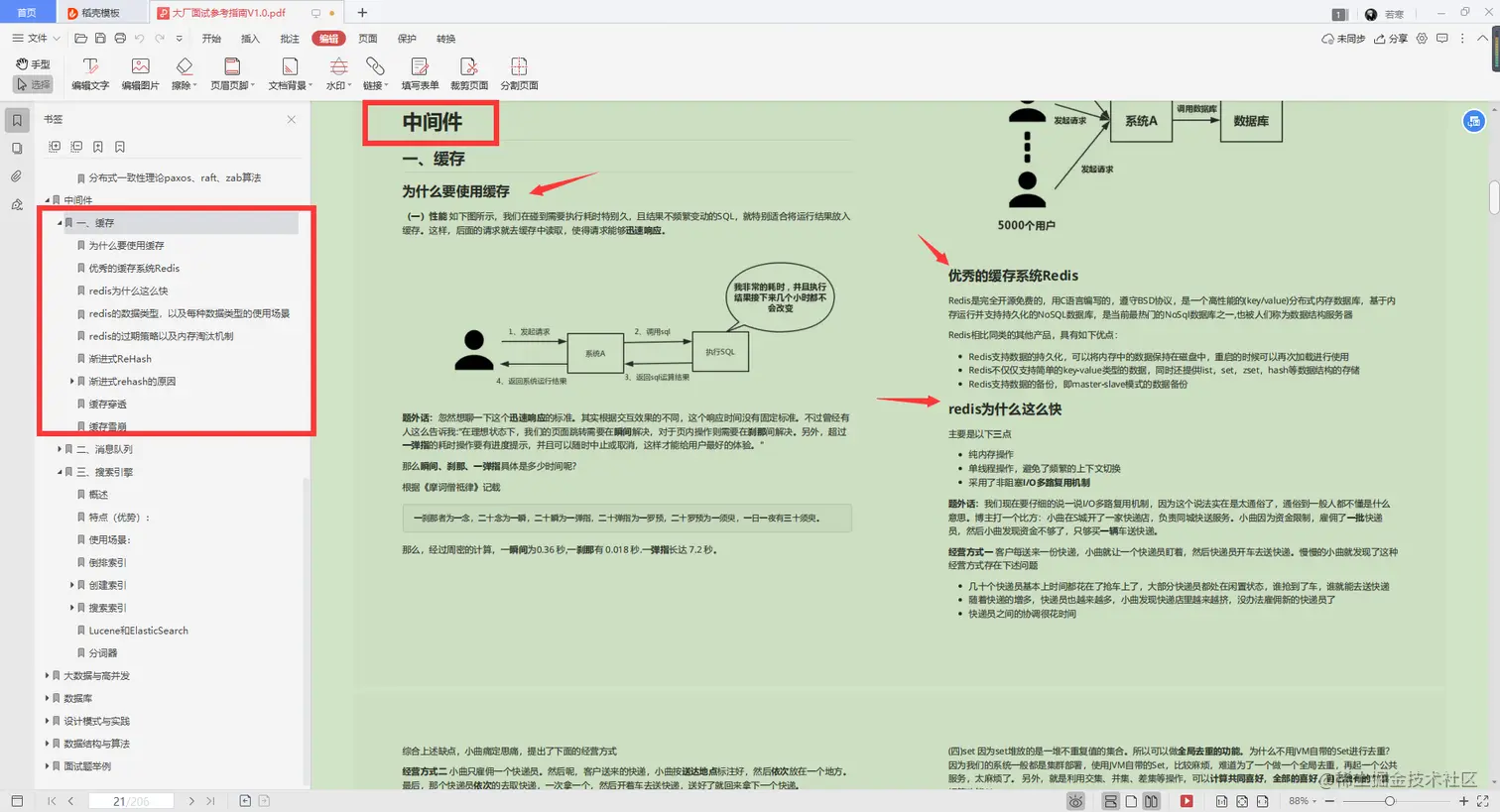Screen dimensions: 1500x812
Task: Click the open folder icon in quick access
Action: (x=80, y=39)
